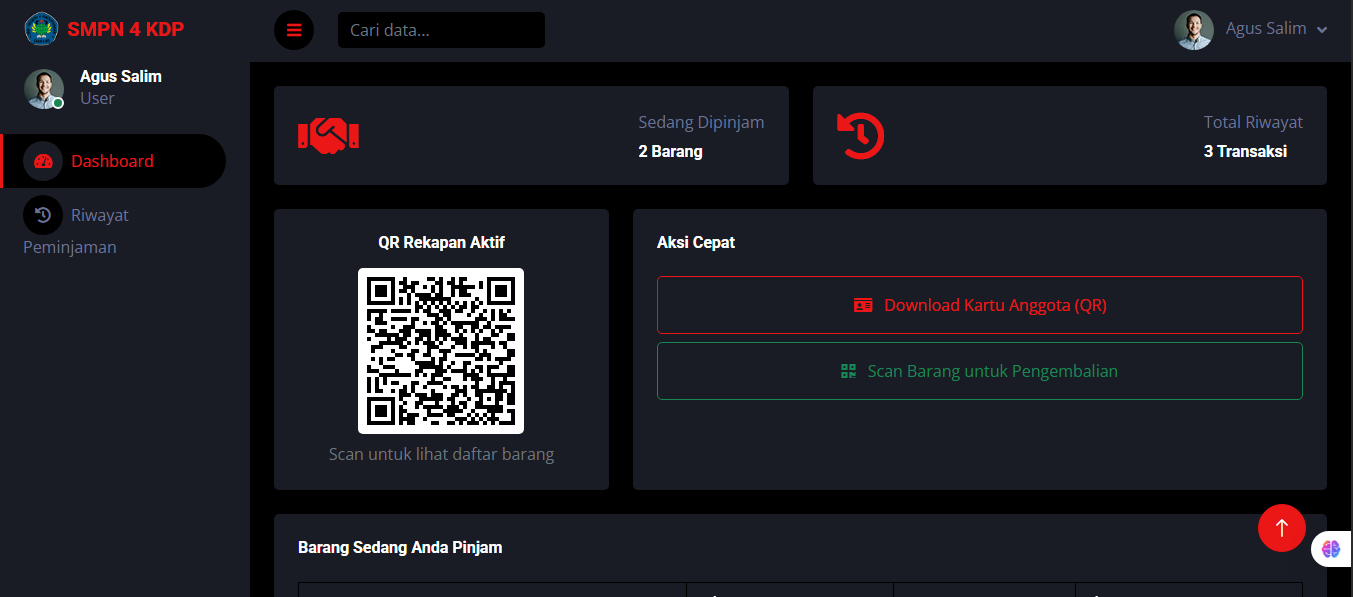
Task: Open the Dashboard menu item
Action: click(112, 161)
